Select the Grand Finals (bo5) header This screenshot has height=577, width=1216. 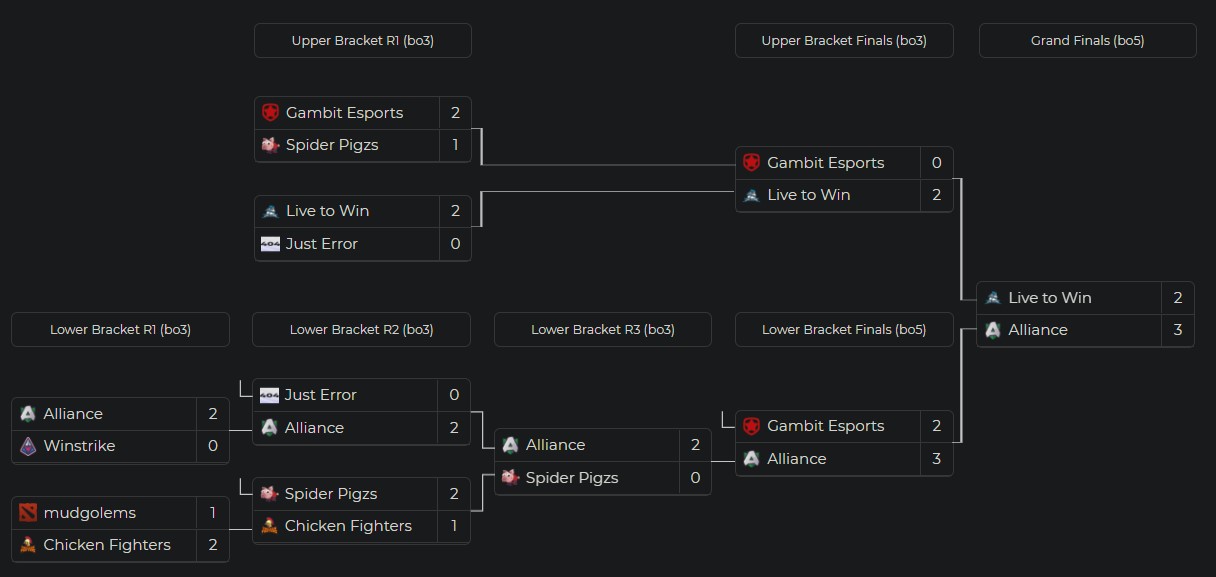coord(1088,41)
